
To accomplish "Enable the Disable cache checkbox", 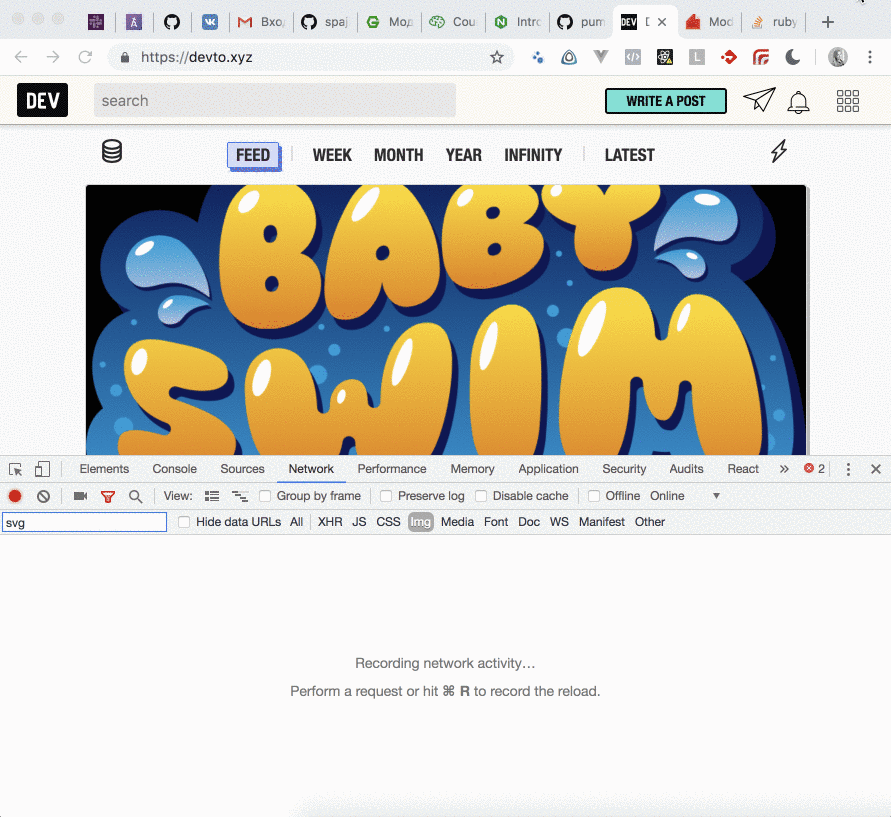I will click(481, 496).
